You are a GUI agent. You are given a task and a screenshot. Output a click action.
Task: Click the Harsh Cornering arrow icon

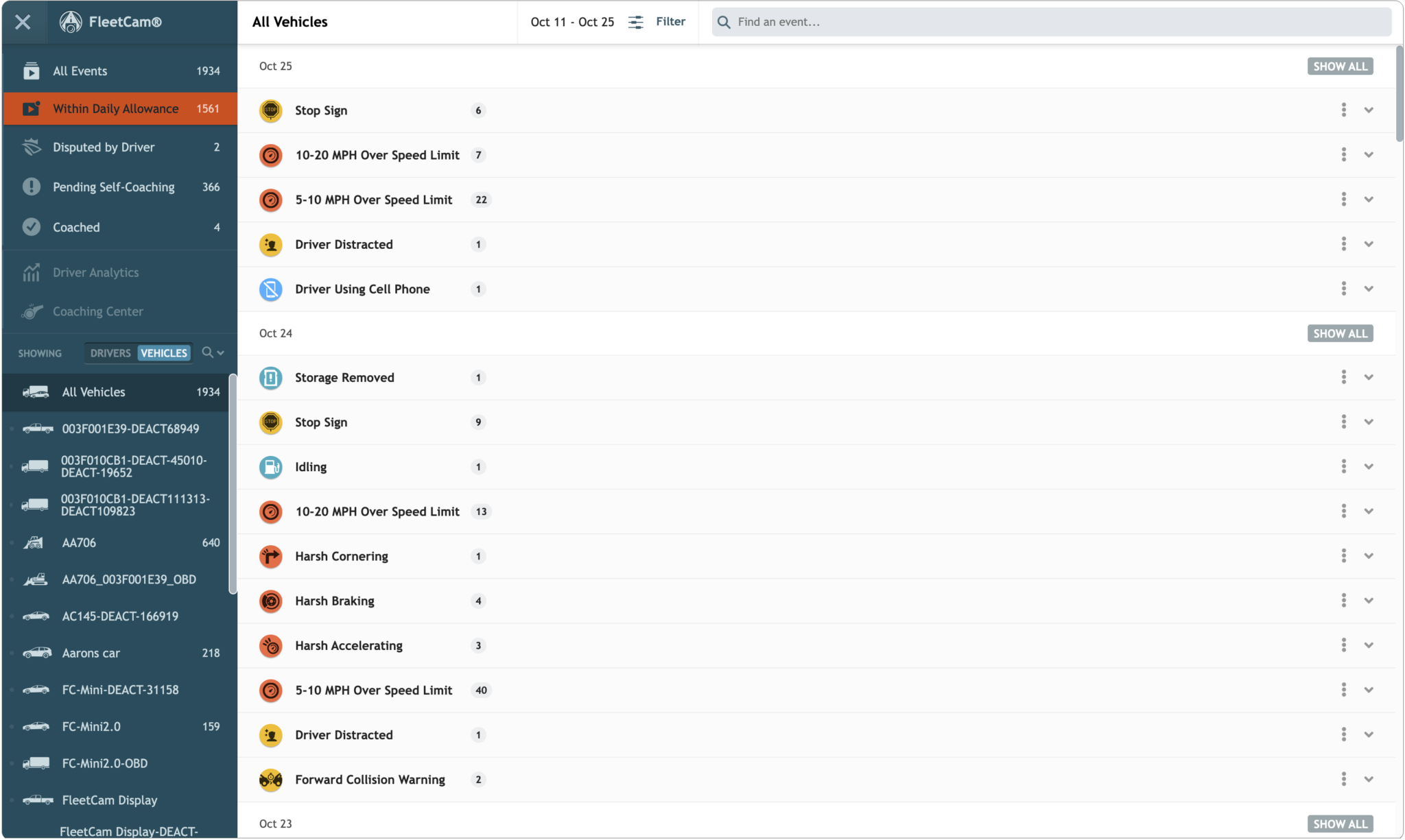[x=270, y=556]
